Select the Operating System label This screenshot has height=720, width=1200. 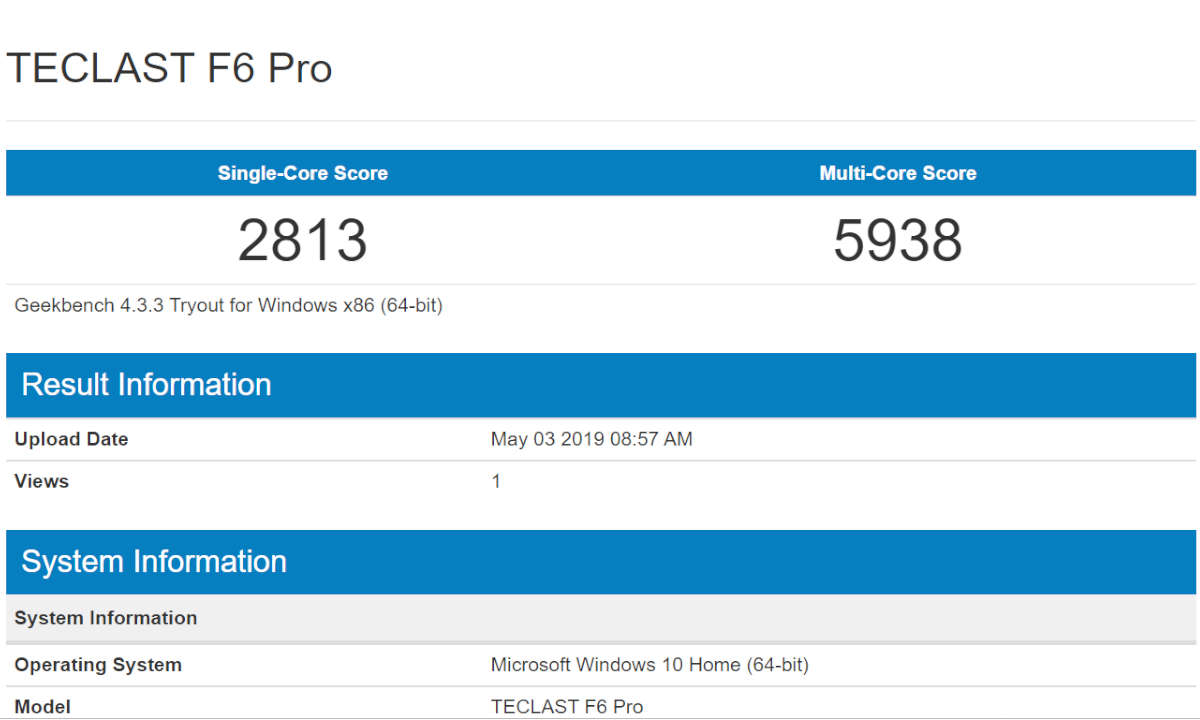98,665
